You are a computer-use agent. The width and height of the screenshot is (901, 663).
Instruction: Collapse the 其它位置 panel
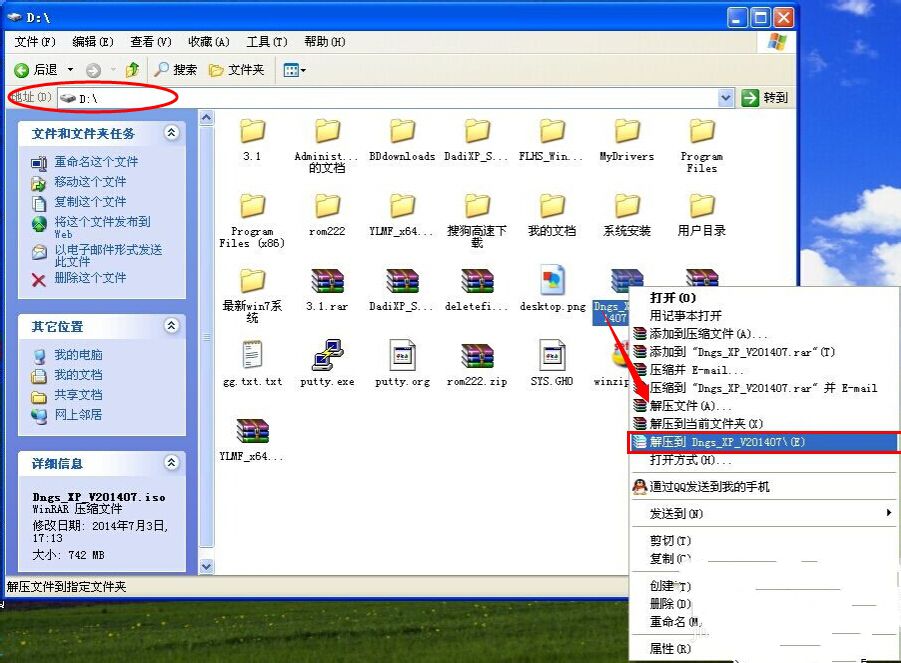pyautogui.click(x=171, y=326)
